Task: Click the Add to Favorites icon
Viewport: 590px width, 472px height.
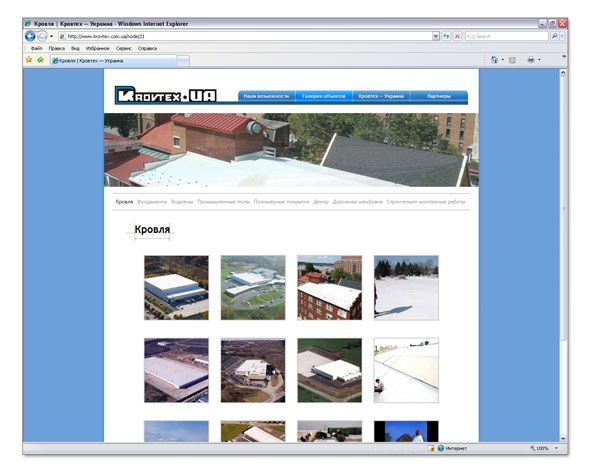Action: [x=40, y=60]
